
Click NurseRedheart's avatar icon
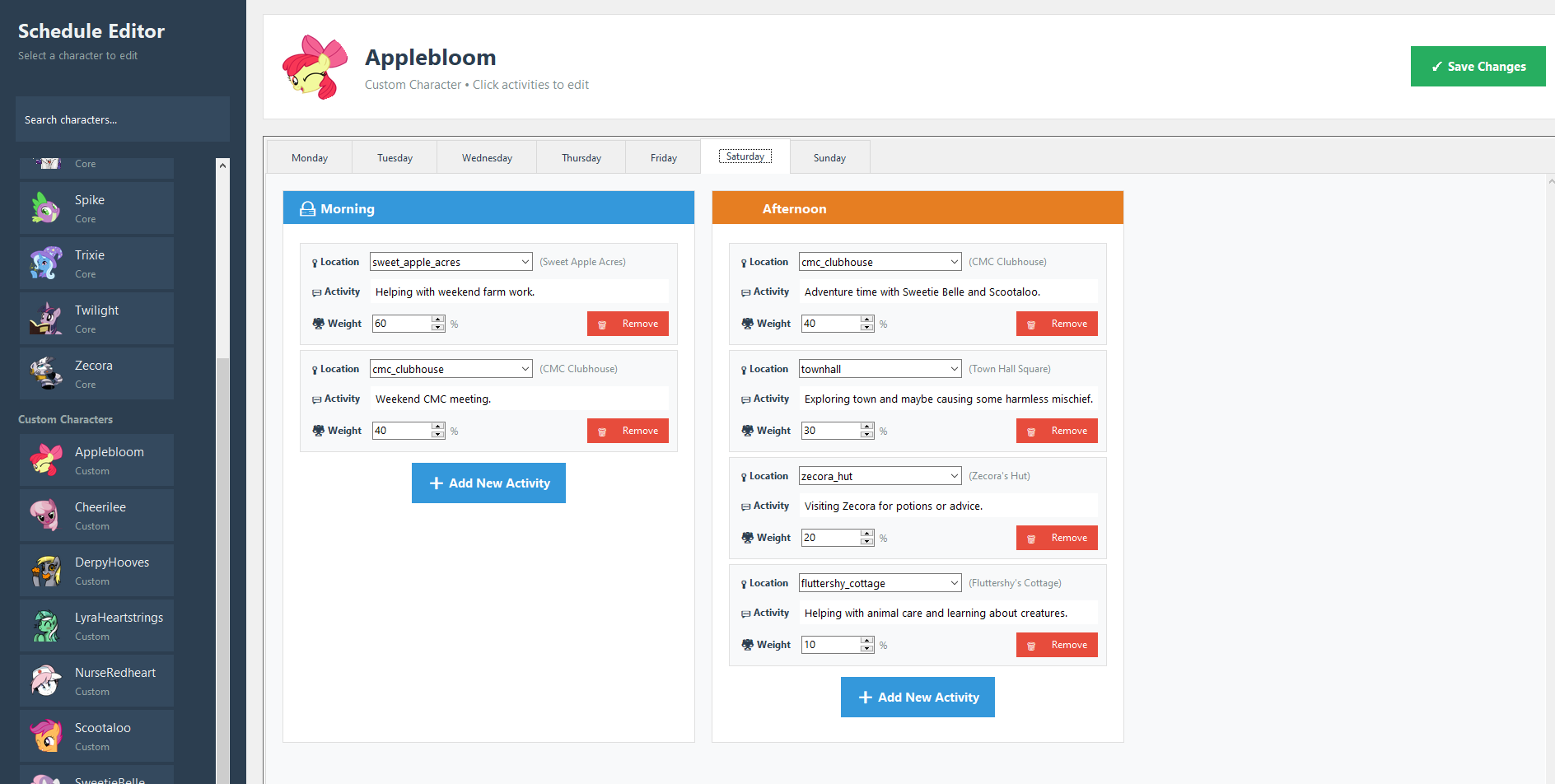[46, 680]
